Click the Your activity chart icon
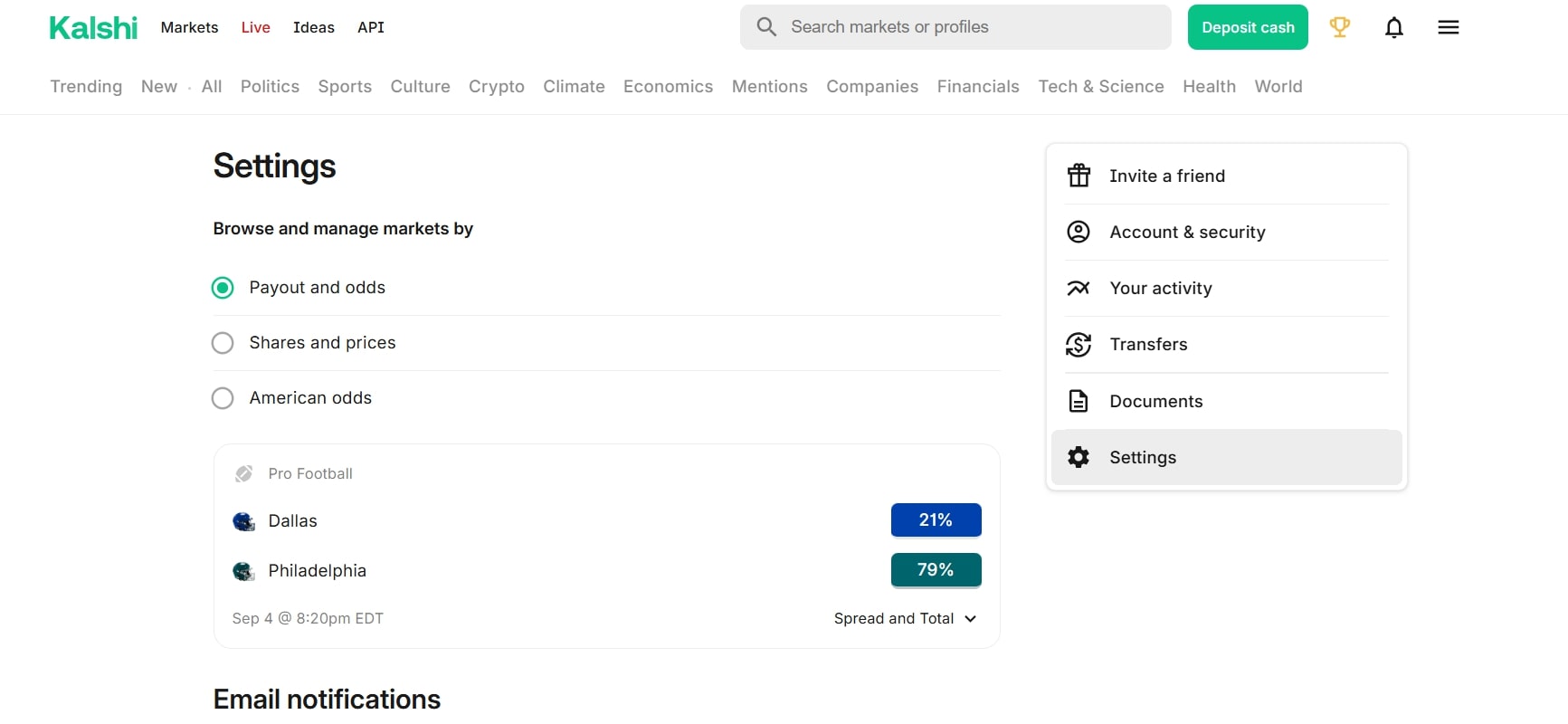This screenshot has height=724, width=1568. (1079, 288)
